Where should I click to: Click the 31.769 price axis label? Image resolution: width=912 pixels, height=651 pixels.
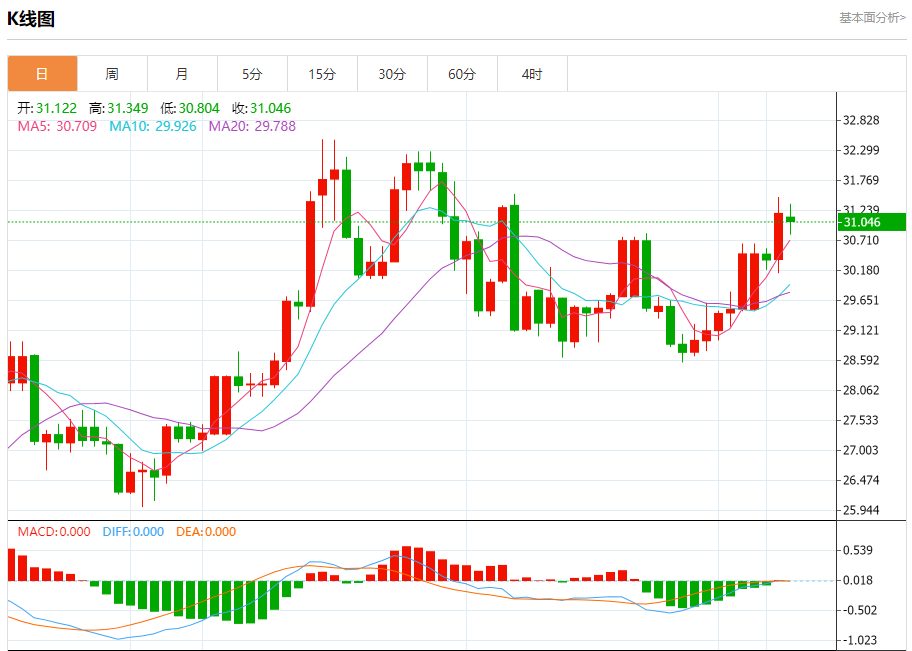click(861, 180)
